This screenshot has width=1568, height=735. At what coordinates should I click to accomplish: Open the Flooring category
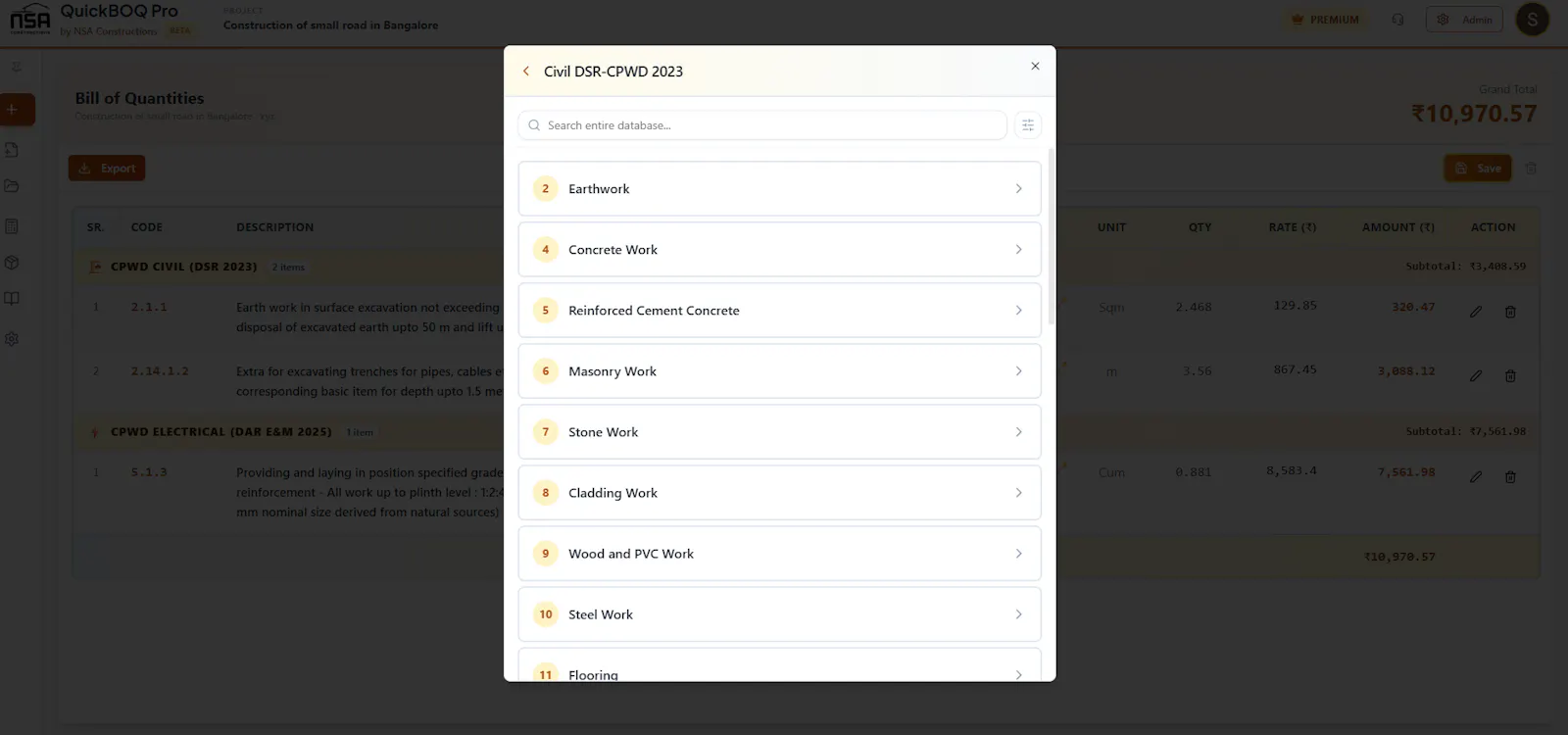(x=779, y=664)
